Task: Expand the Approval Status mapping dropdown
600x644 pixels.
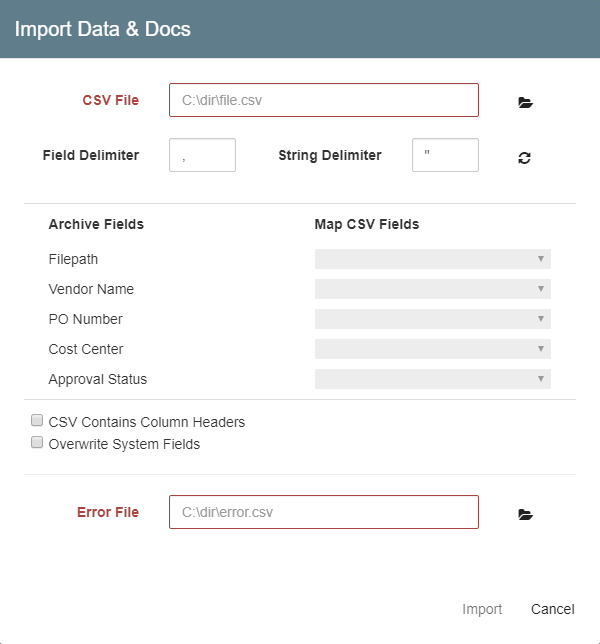Action: pyautogui.click(x=432, y=379)
